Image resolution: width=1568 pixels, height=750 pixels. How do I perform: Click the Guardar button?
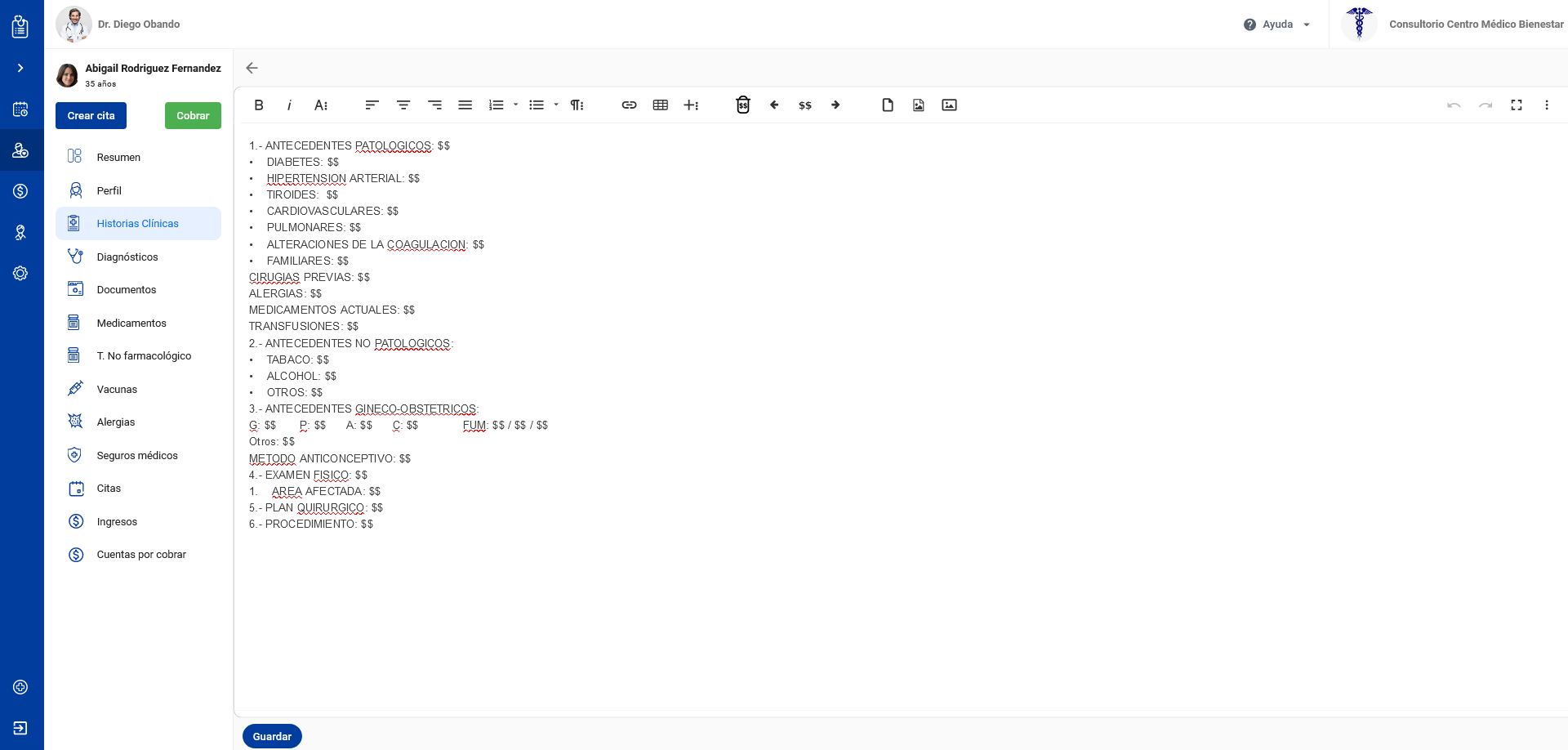tap(272, 736)
